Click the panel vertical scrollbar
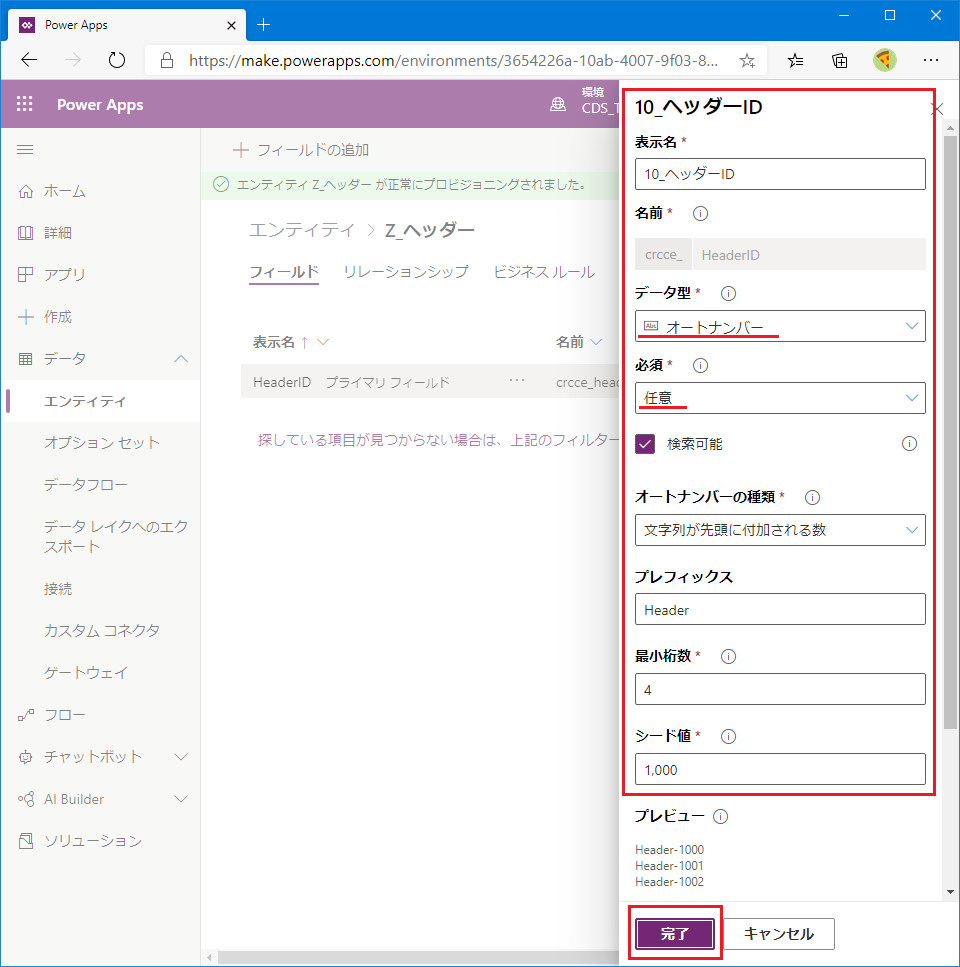The image size is (960, 967). (x=950, y=432)
